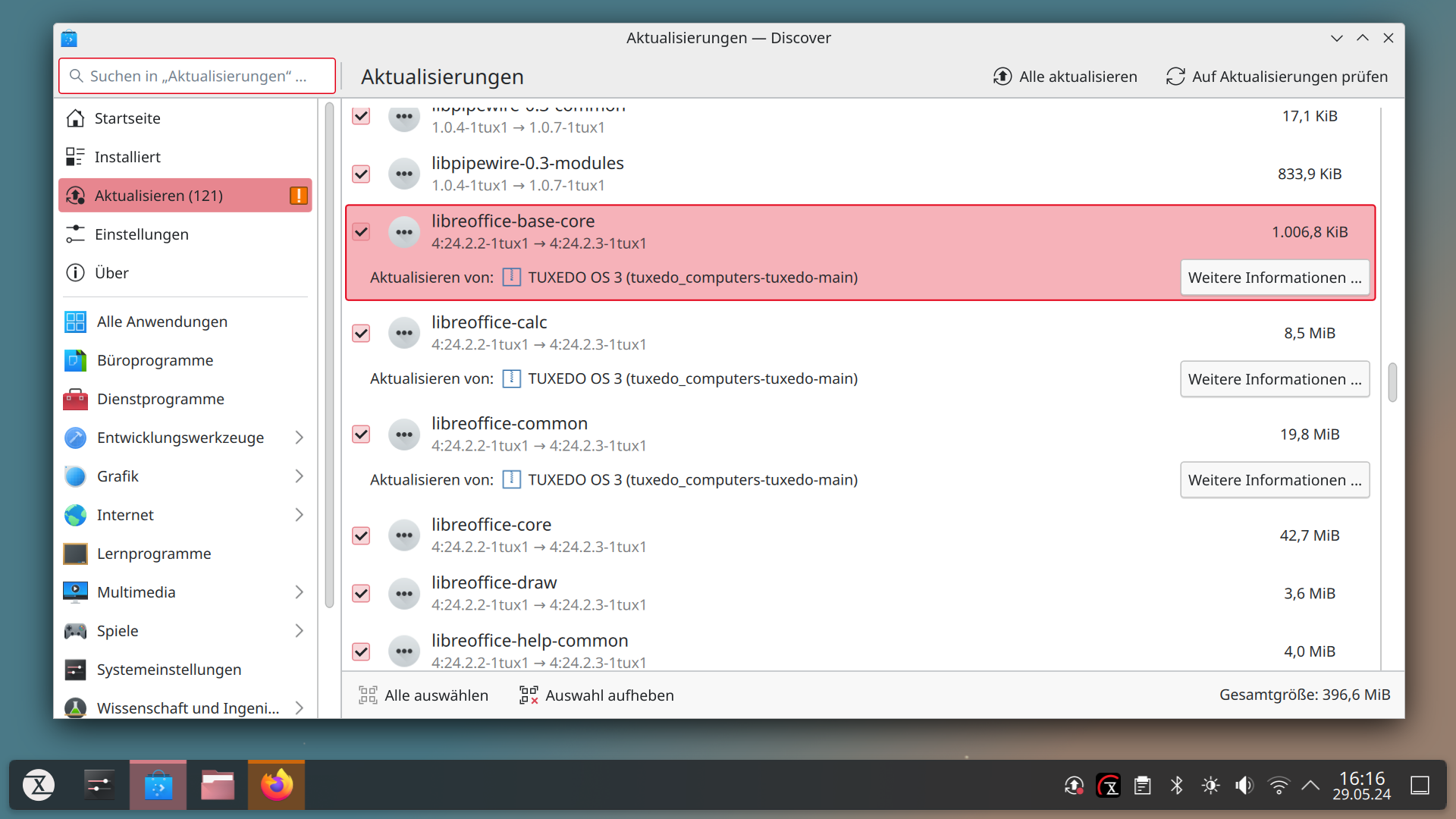Screen dimensions: 1456x819
Task: Click the package icon beside libreoffice-calc
Action: pyautogui.click(x=404, y=333)
